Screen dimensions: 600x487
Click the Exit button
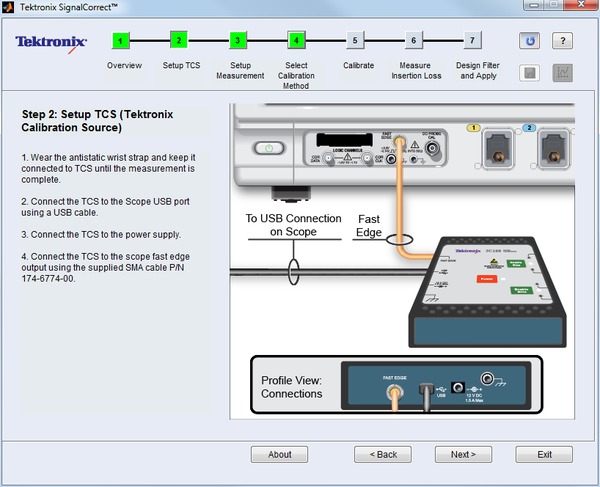(544, 454)
